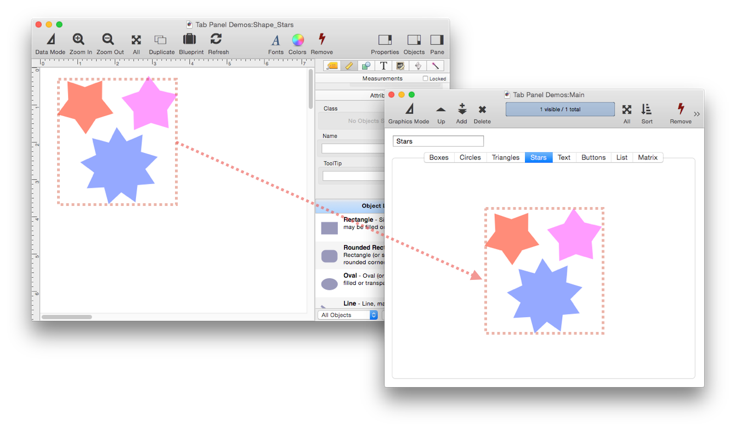Click the ToolTip input field
The height and width of the screenshot is (430, 735).
pyautogui.click(x=353, y=176)
